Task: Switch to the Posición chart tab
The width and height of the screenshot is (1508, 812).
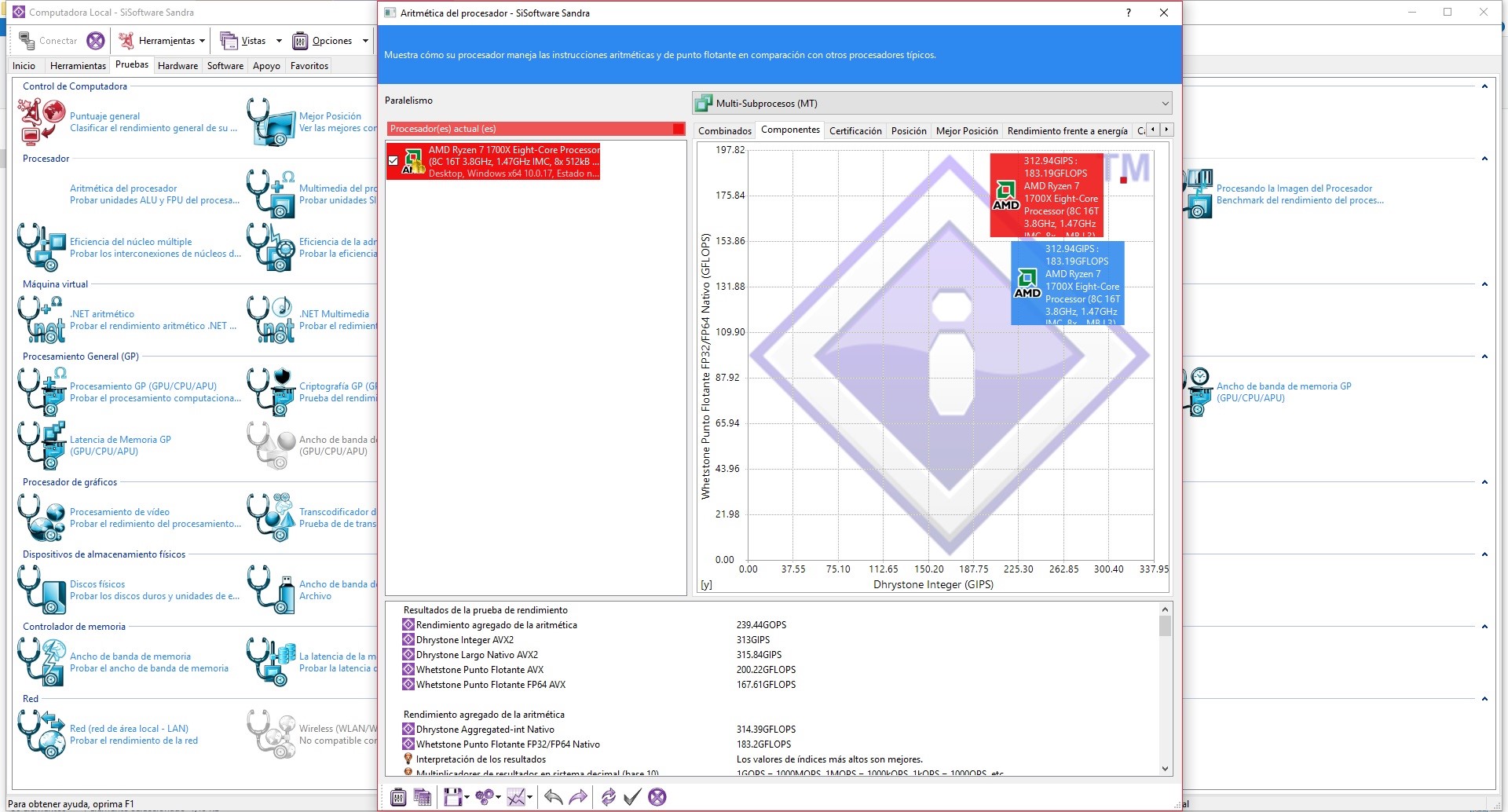Action: (x=909, y=131)
